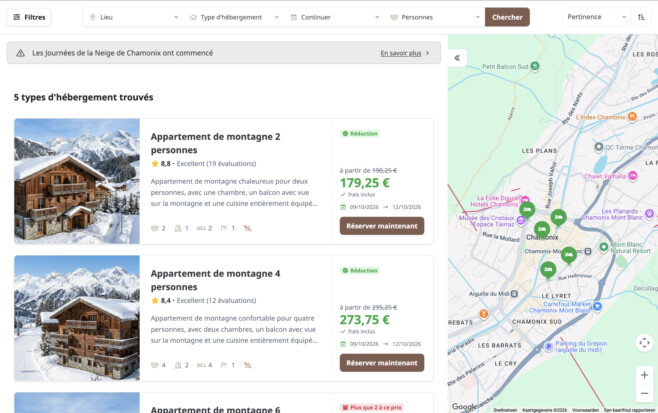658x413 pixels.
Task: Click the chevron after En savoir plus
Action: 428,53
